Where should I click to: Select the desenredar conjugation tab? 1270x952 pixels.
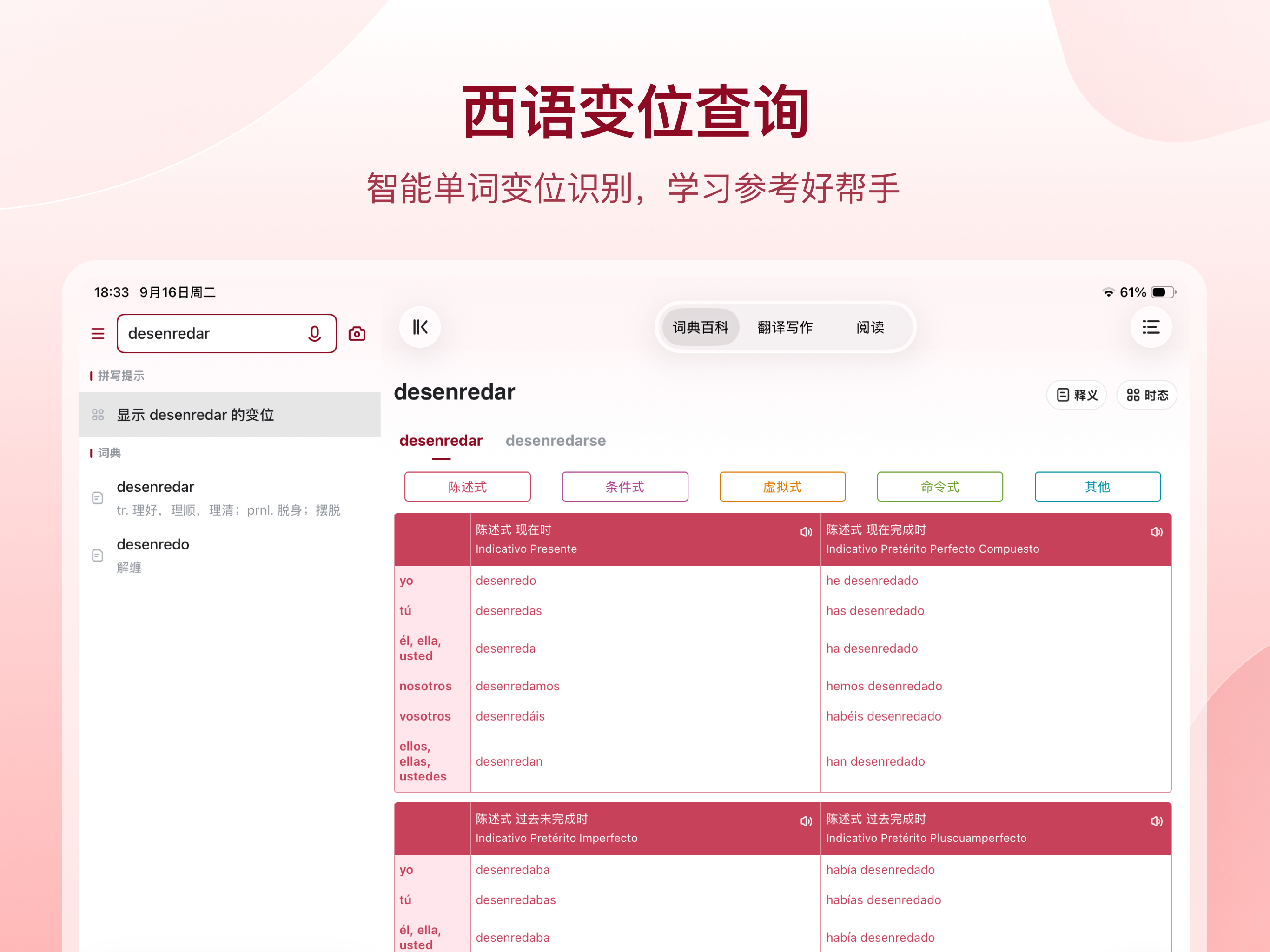tap(441, 440)
